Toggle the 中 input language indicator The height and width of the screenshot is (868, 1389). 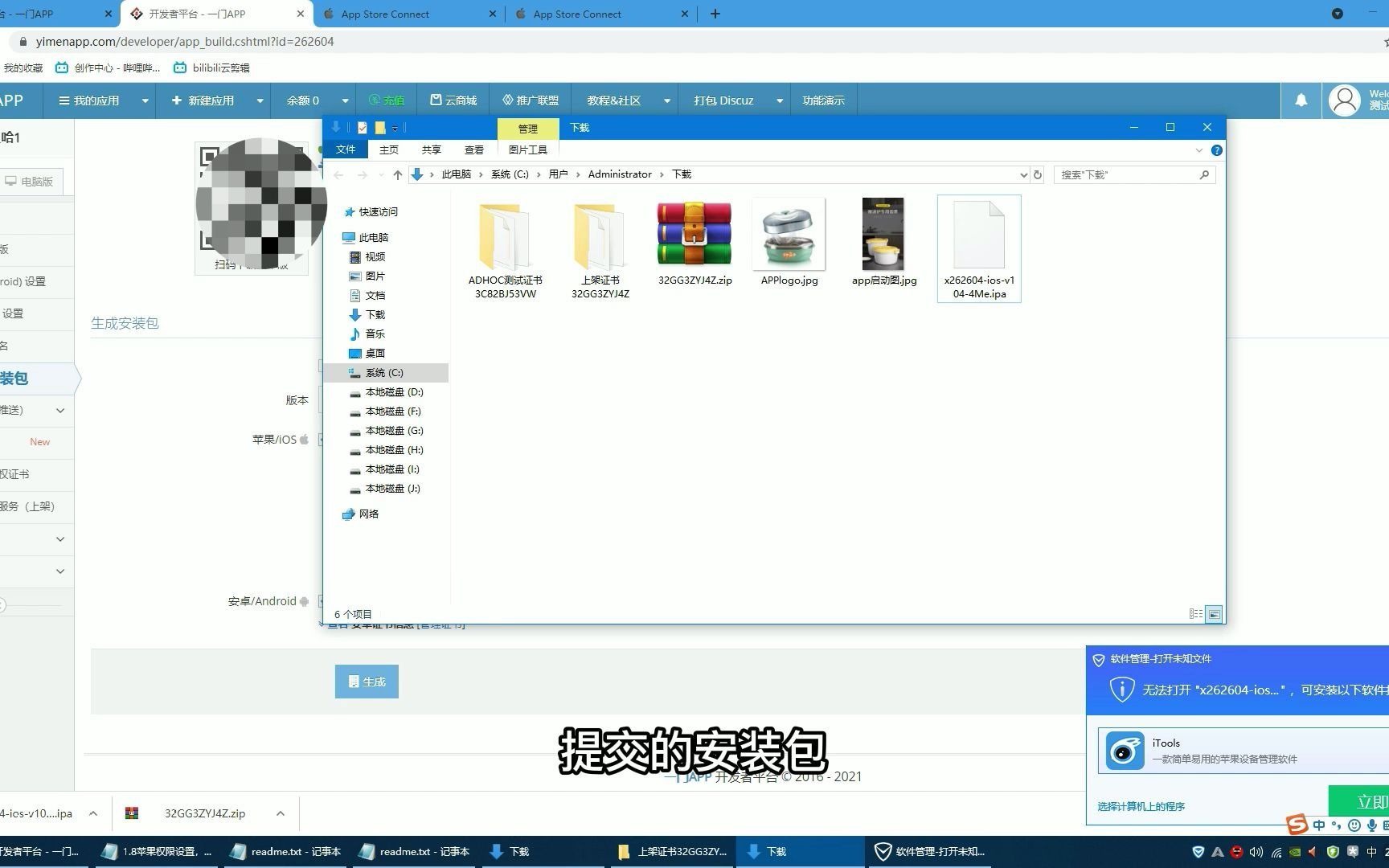1318,824
